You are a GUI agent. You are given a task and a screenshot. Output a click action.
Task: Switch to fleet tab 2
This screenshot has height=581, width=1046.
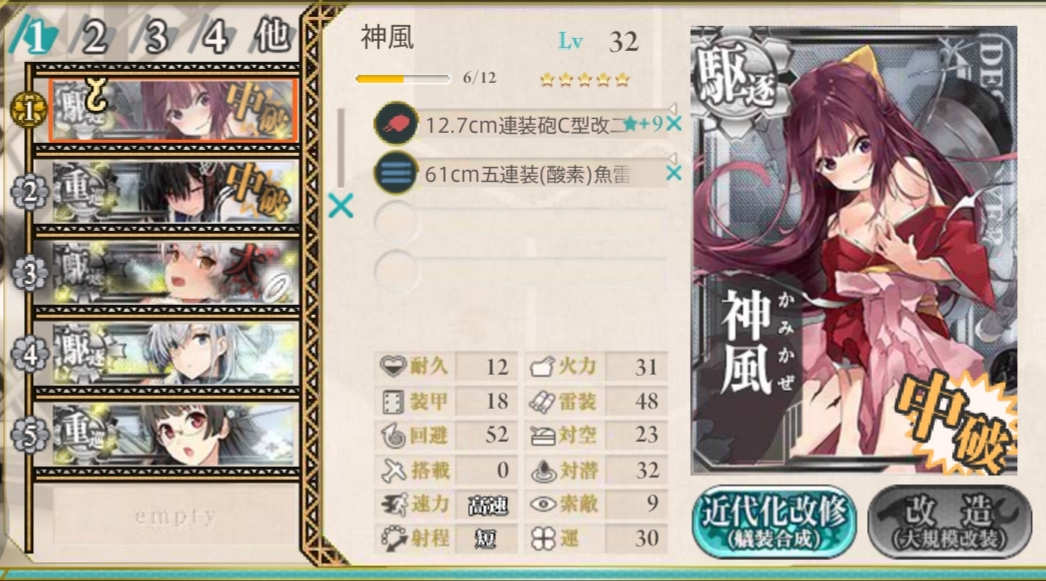click(x=94, y=37)
